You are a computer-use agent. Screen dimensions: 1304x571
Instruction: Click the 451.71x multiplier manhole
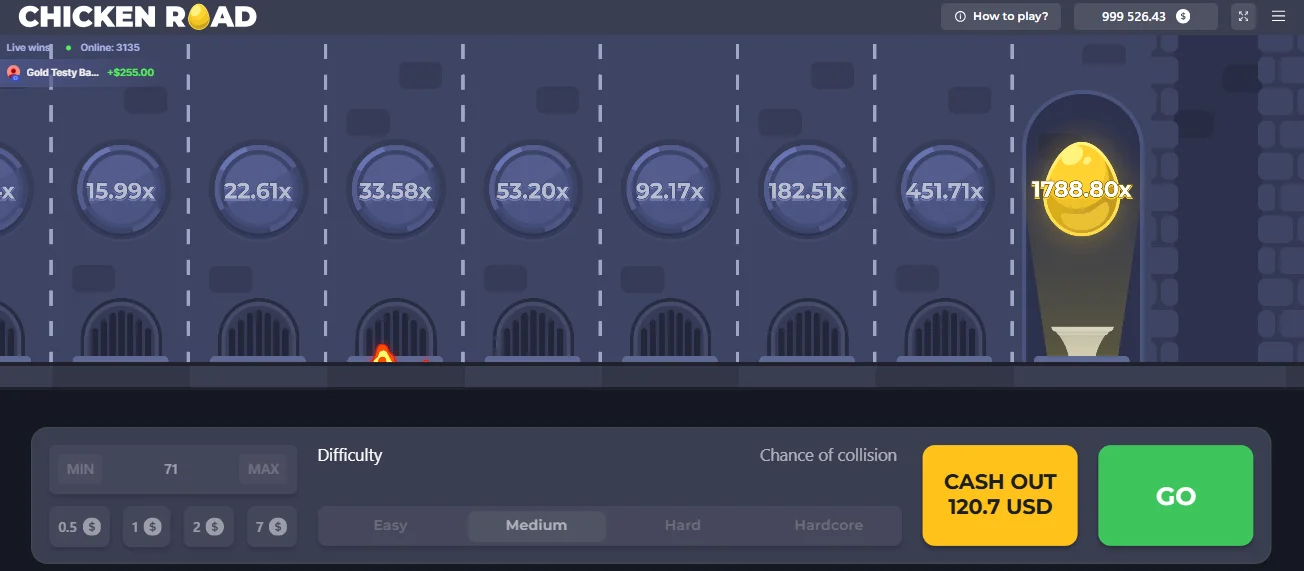coord(944,190)
